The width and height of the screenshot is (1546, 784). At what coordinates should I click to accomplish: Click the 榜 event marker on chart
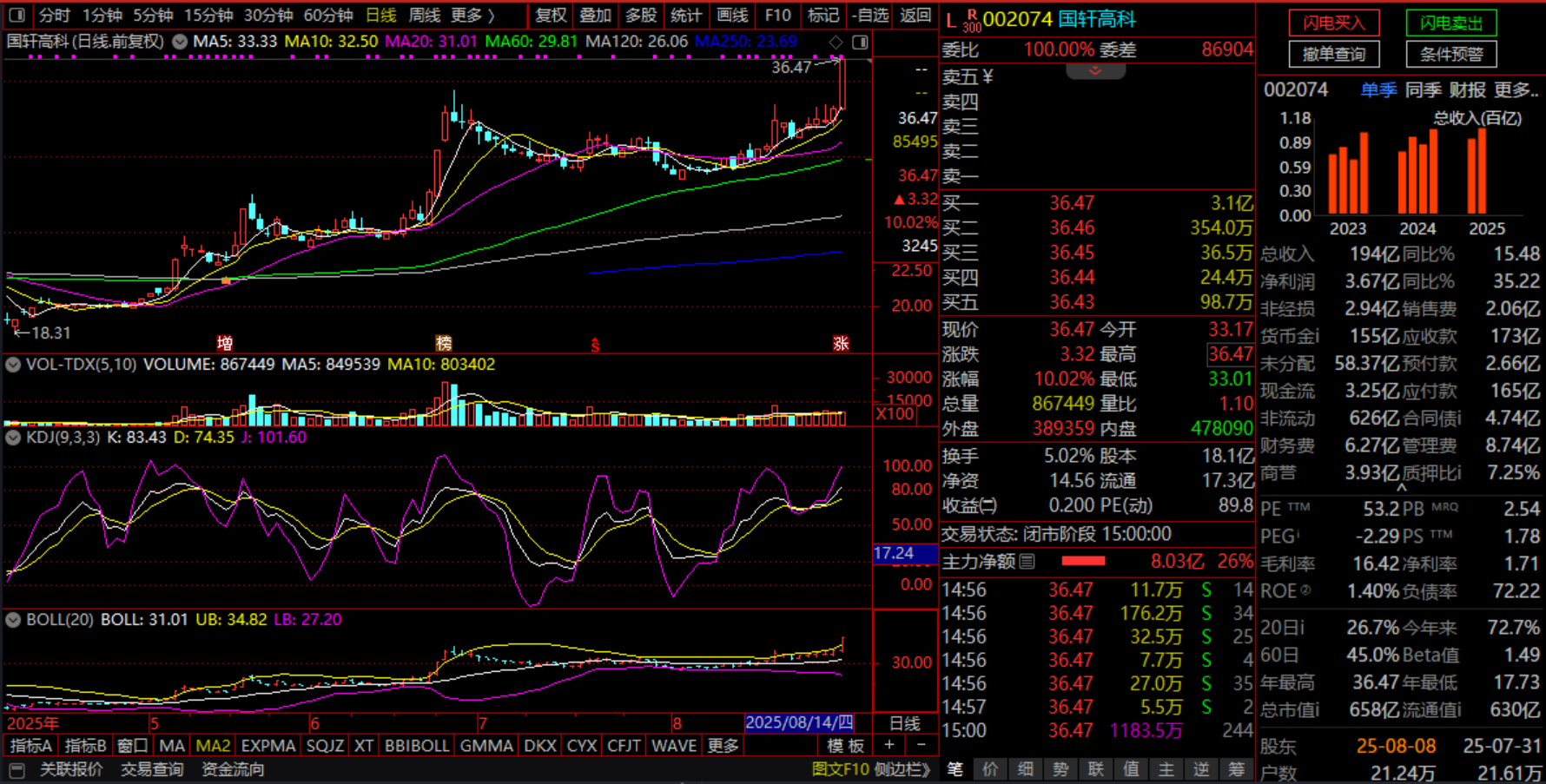click(x=444, y=343)
